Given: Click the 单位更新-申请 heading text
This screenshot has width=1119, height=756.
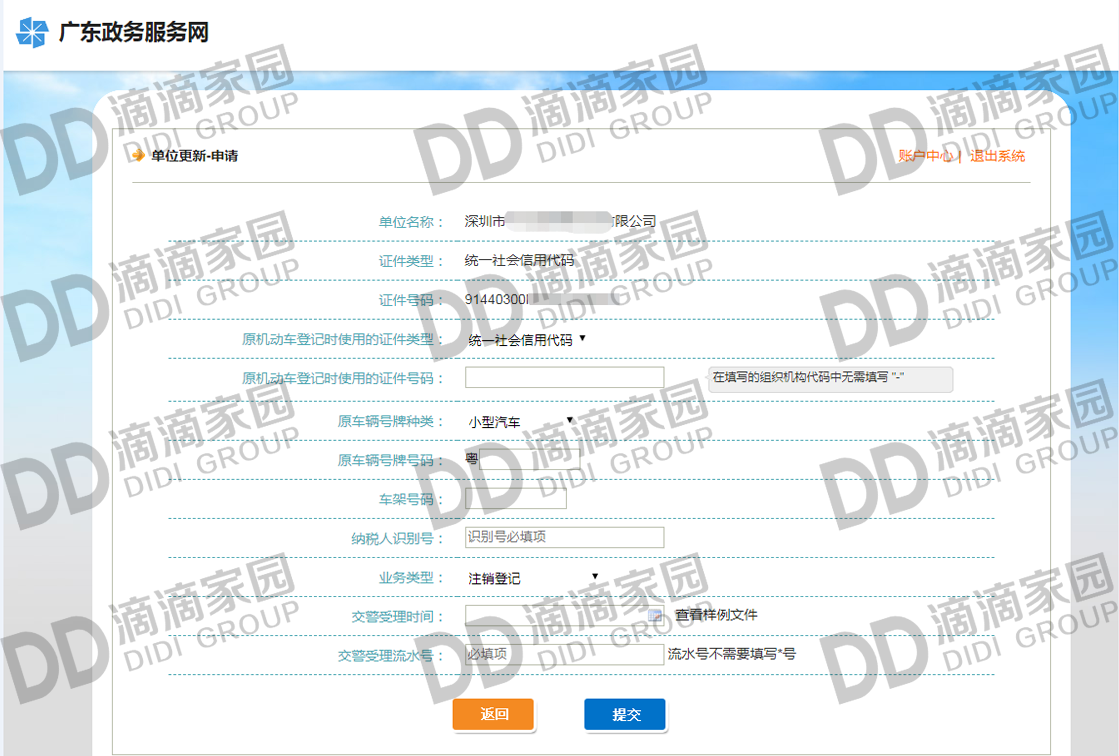Looking at the screenshot, I should pos(195,156).
